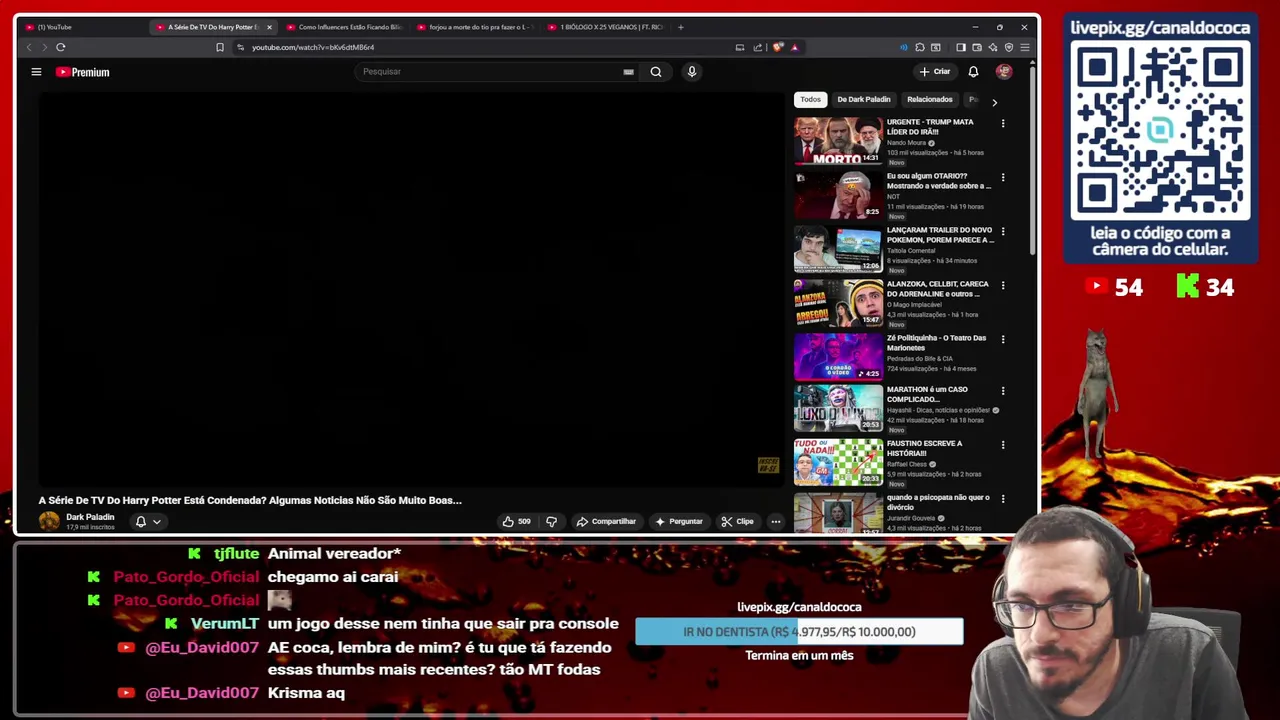Viewport: 1280px width, 720px height.
Task: Open the browser main menu
Action: 1025,47
